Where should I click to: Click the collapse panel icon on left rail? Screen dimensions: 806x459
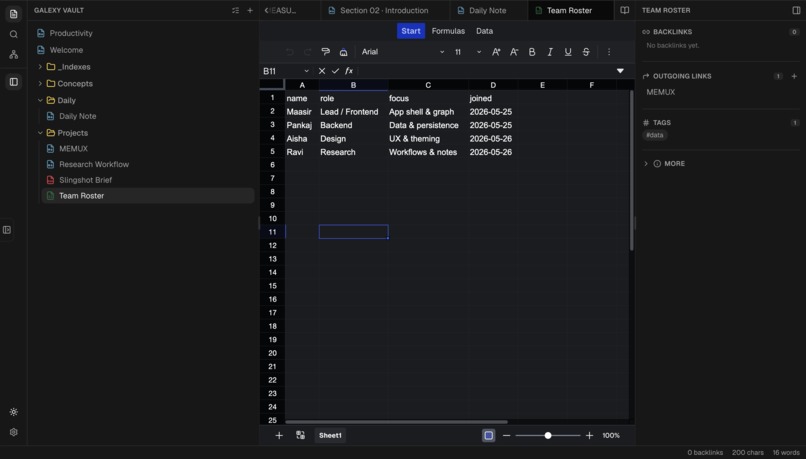(7, 230)
